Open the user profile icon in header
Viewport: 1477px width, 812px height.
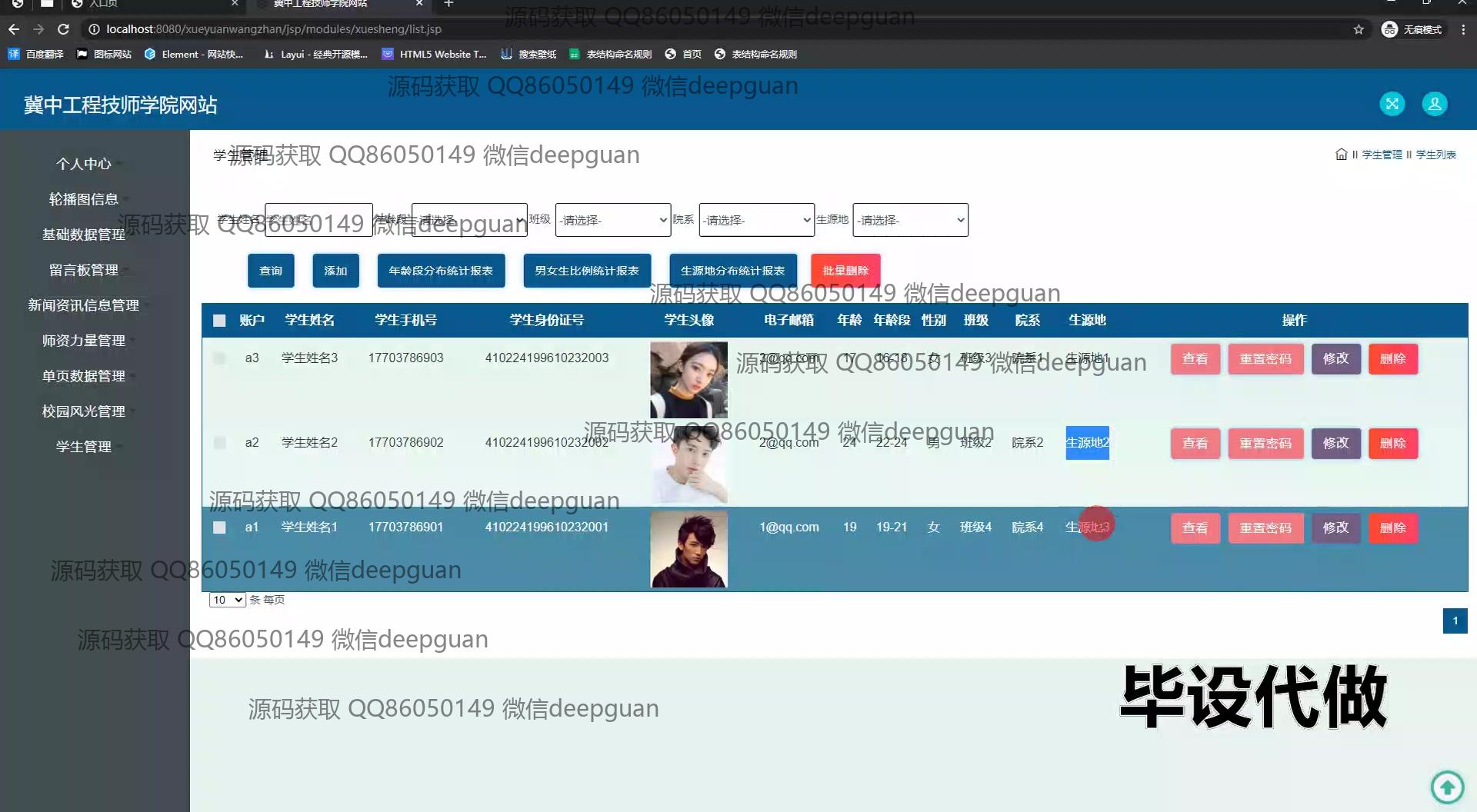click(1434, 104)
